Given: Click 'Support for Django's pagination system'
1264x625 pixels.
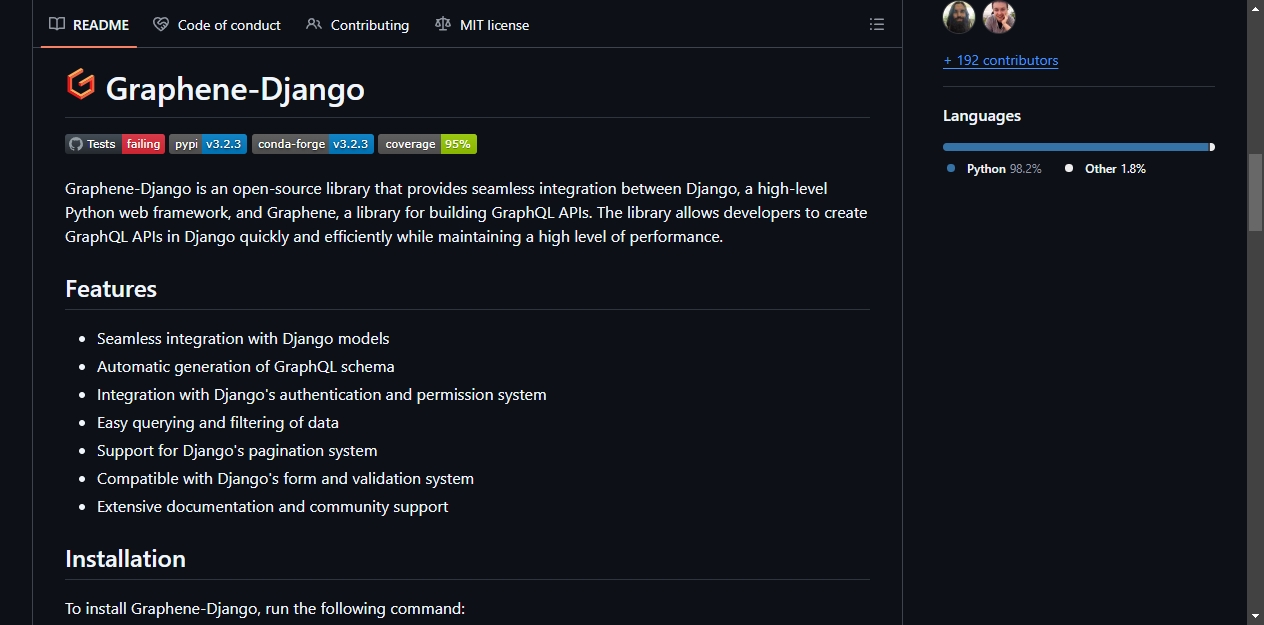Looking at the screenshot, I should pyautogui.click(x=237, y=451).
